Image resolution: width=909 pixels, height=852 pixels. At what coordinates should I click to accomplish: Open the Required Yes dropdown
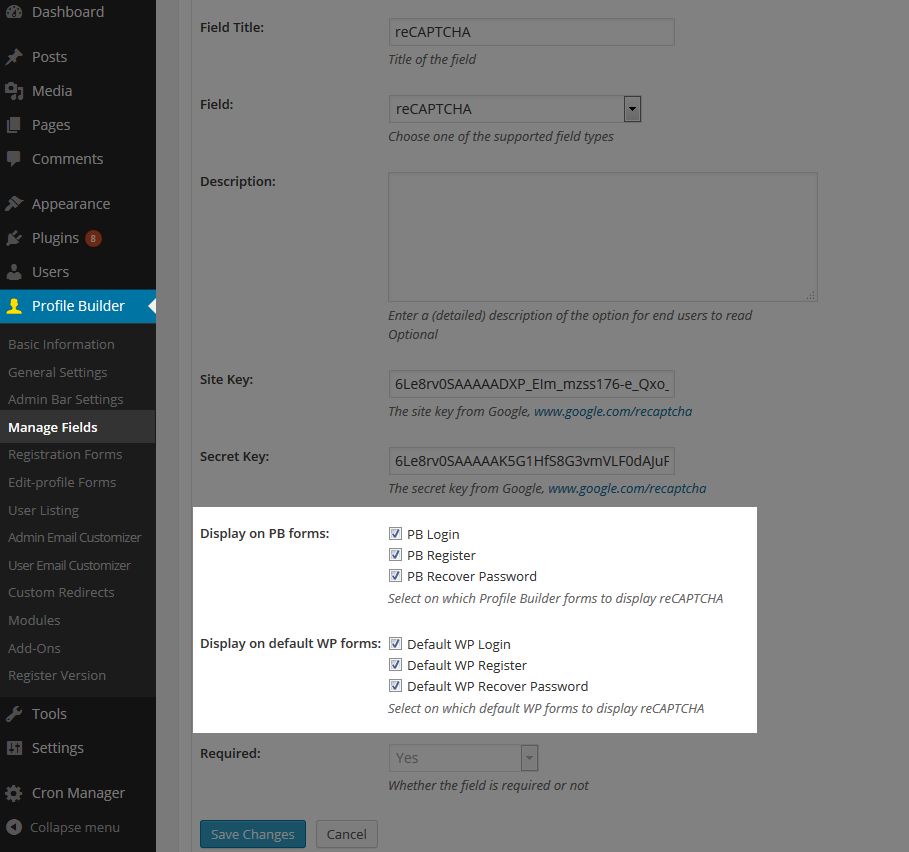coord(463,758)
